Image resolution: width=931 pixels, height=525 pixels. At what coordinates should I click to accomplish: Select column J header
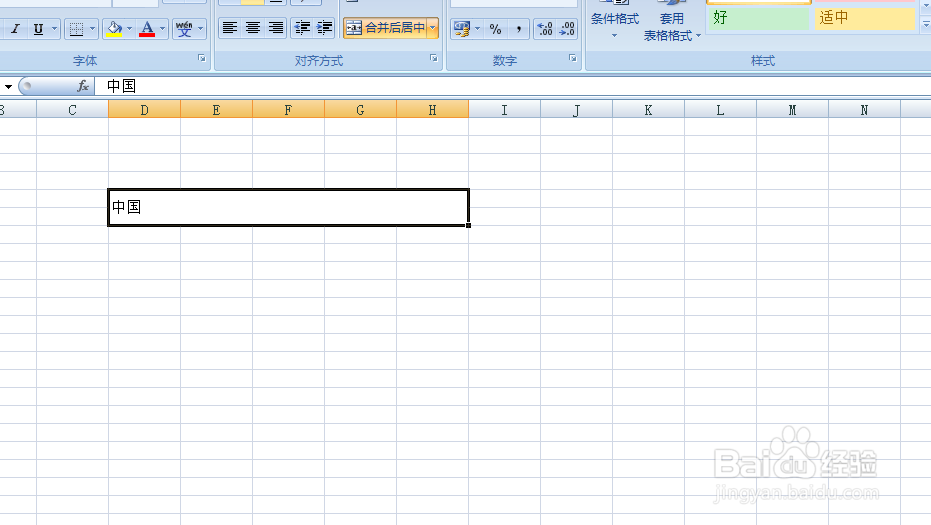[x=577, y=110]
